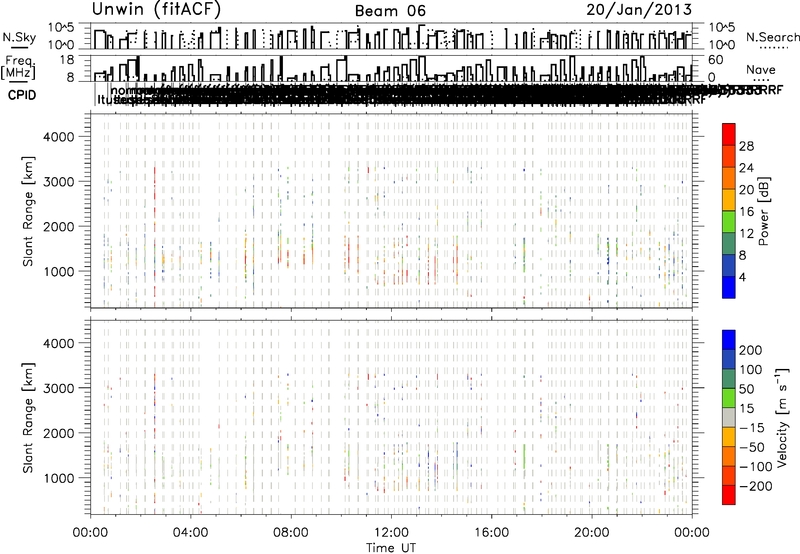
Task: Click the date '20/Jan/2013'
Action: pos(639,10)
